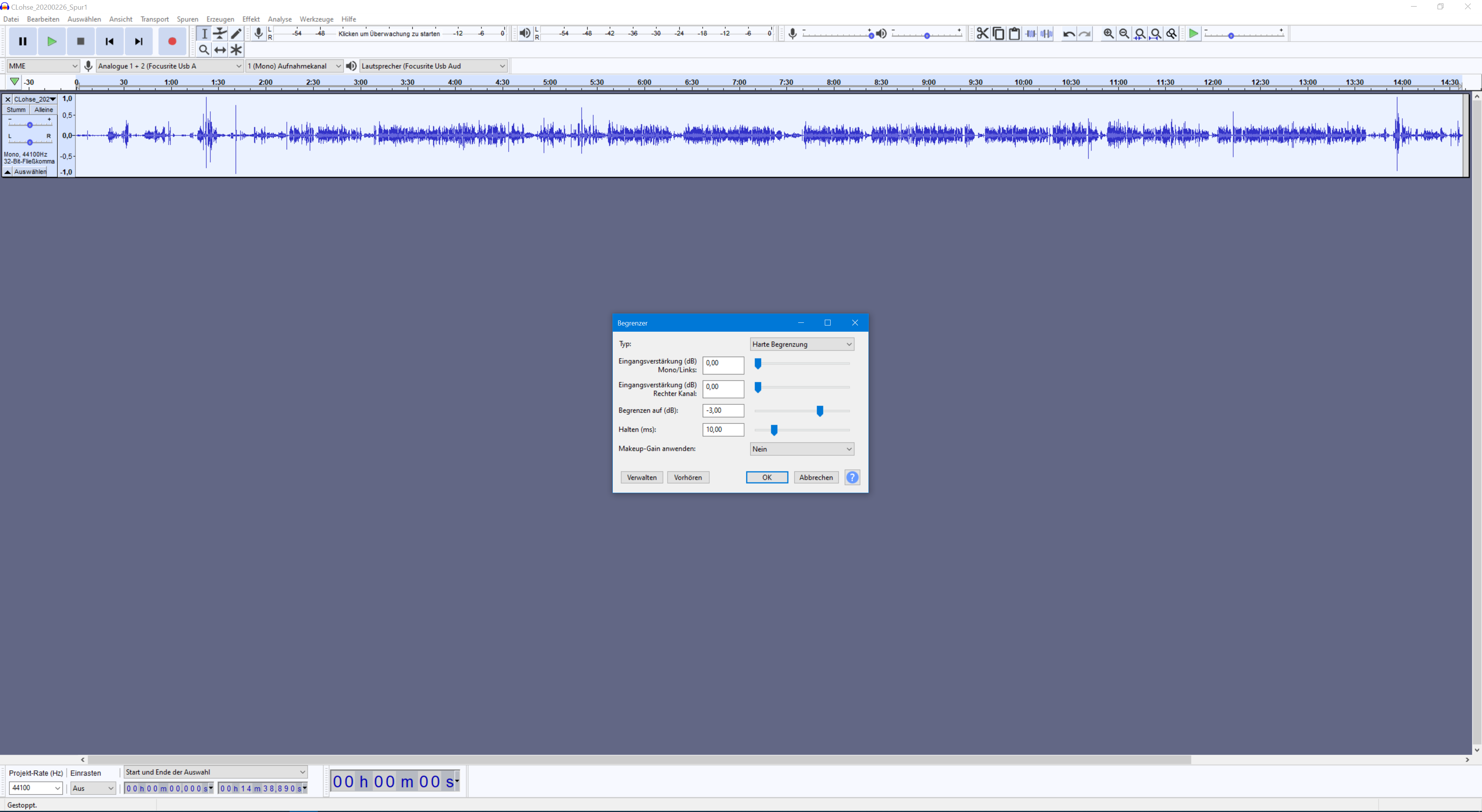Image resolution: width=1482 pixels, height=812 pixels.
Task: Click the red Record button
Action: [x=171, y=41]
